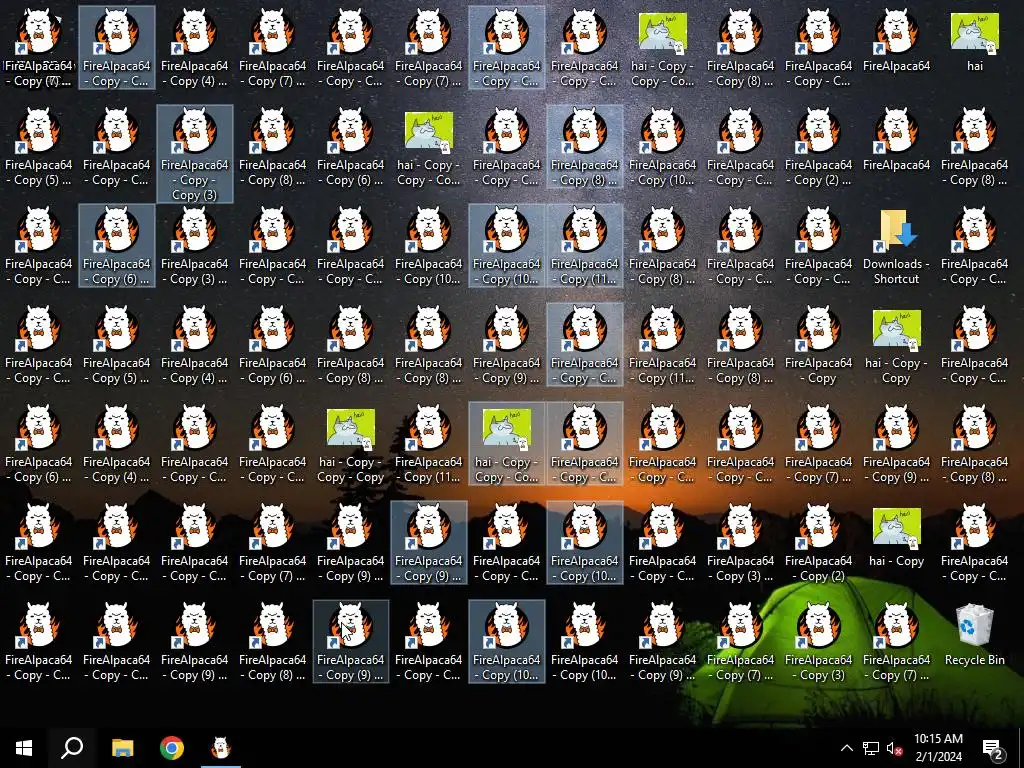
Task: Select the Recycle Bin icon
Action: [x=974, y=635]
